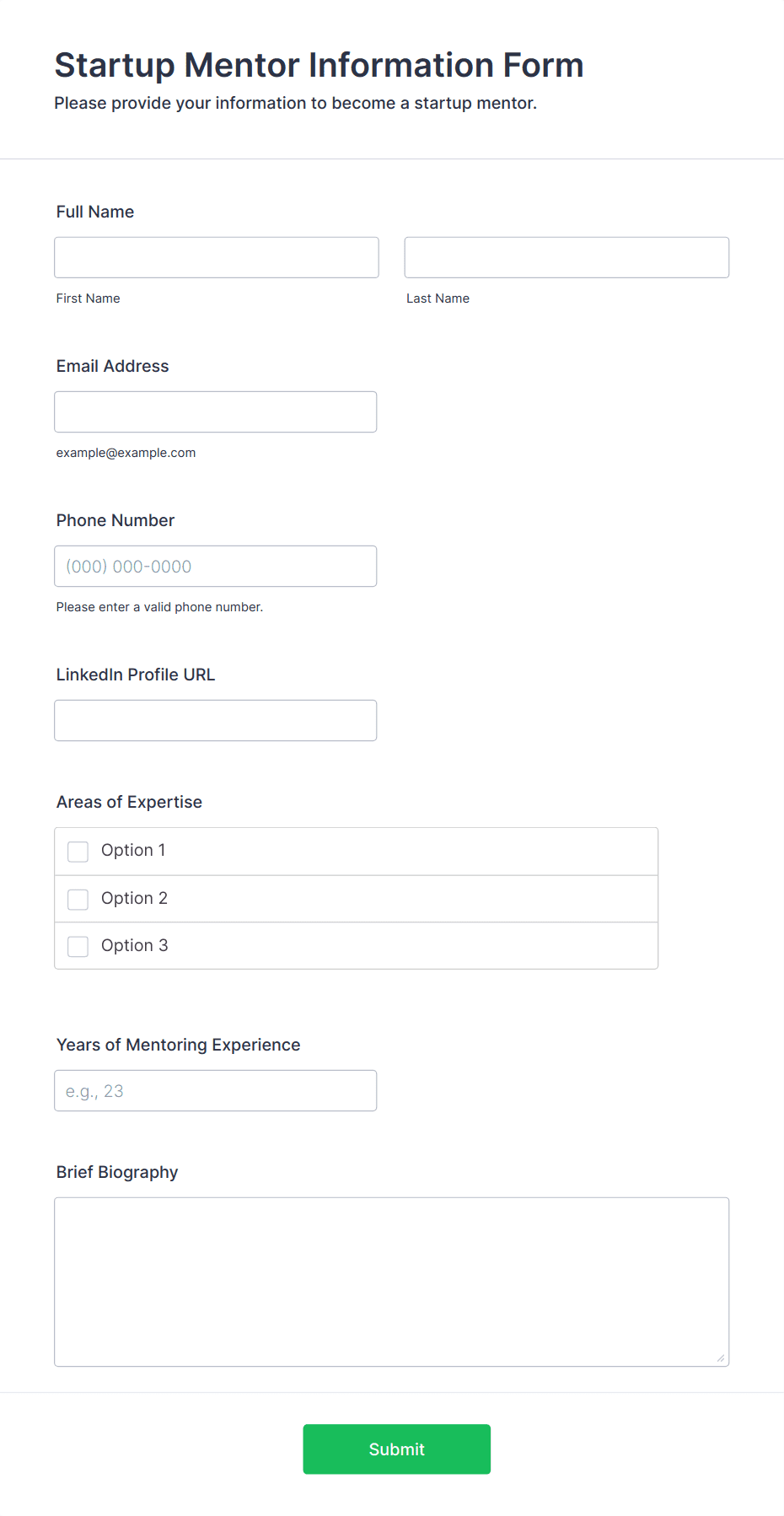This screenshot has width=784, height=1516.
Task: Click the Years of Mentoring Experience field
Action: click(x=216, y=1090)
